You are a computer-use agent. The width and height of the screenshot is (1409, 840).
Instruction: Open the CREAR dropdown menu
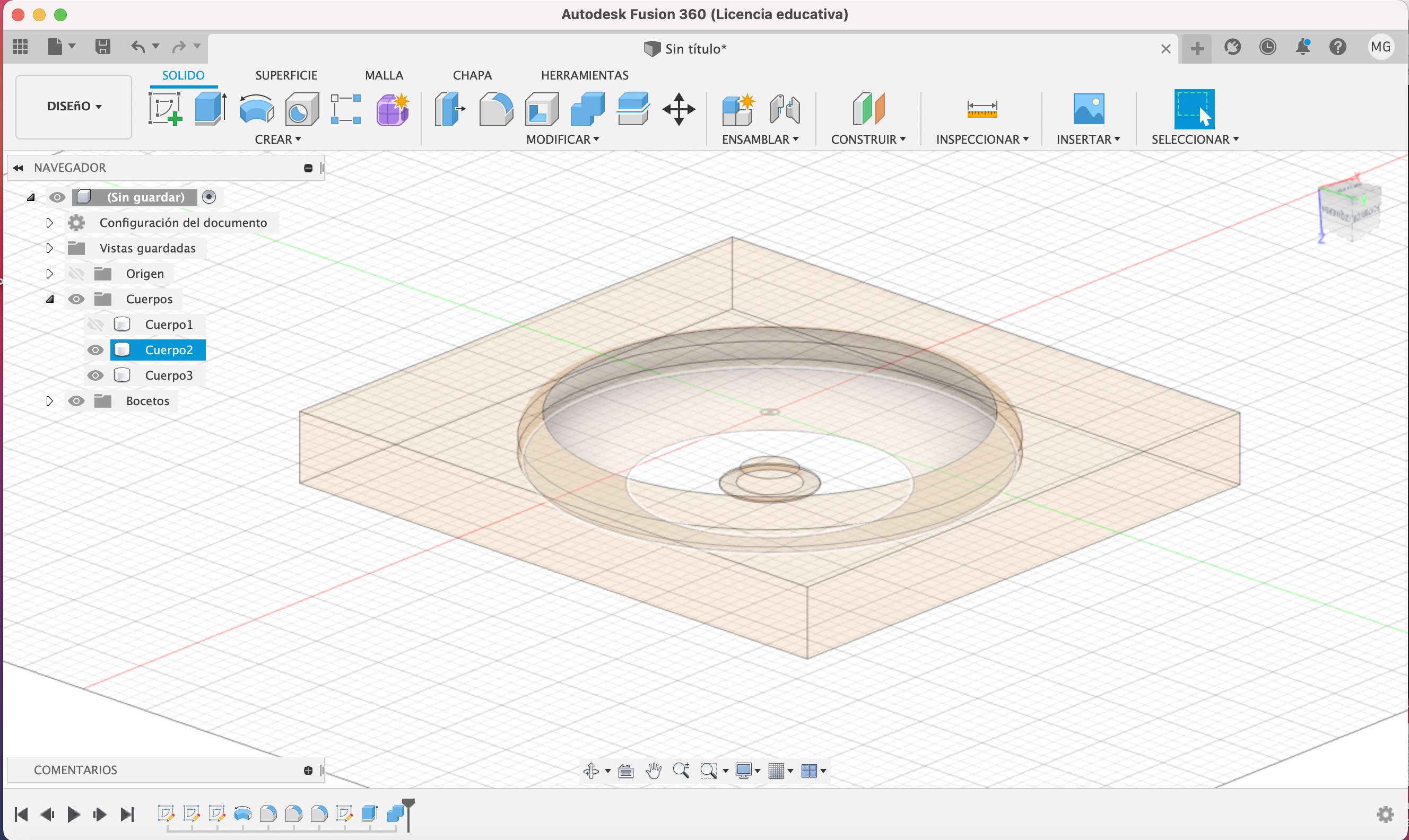278,139
